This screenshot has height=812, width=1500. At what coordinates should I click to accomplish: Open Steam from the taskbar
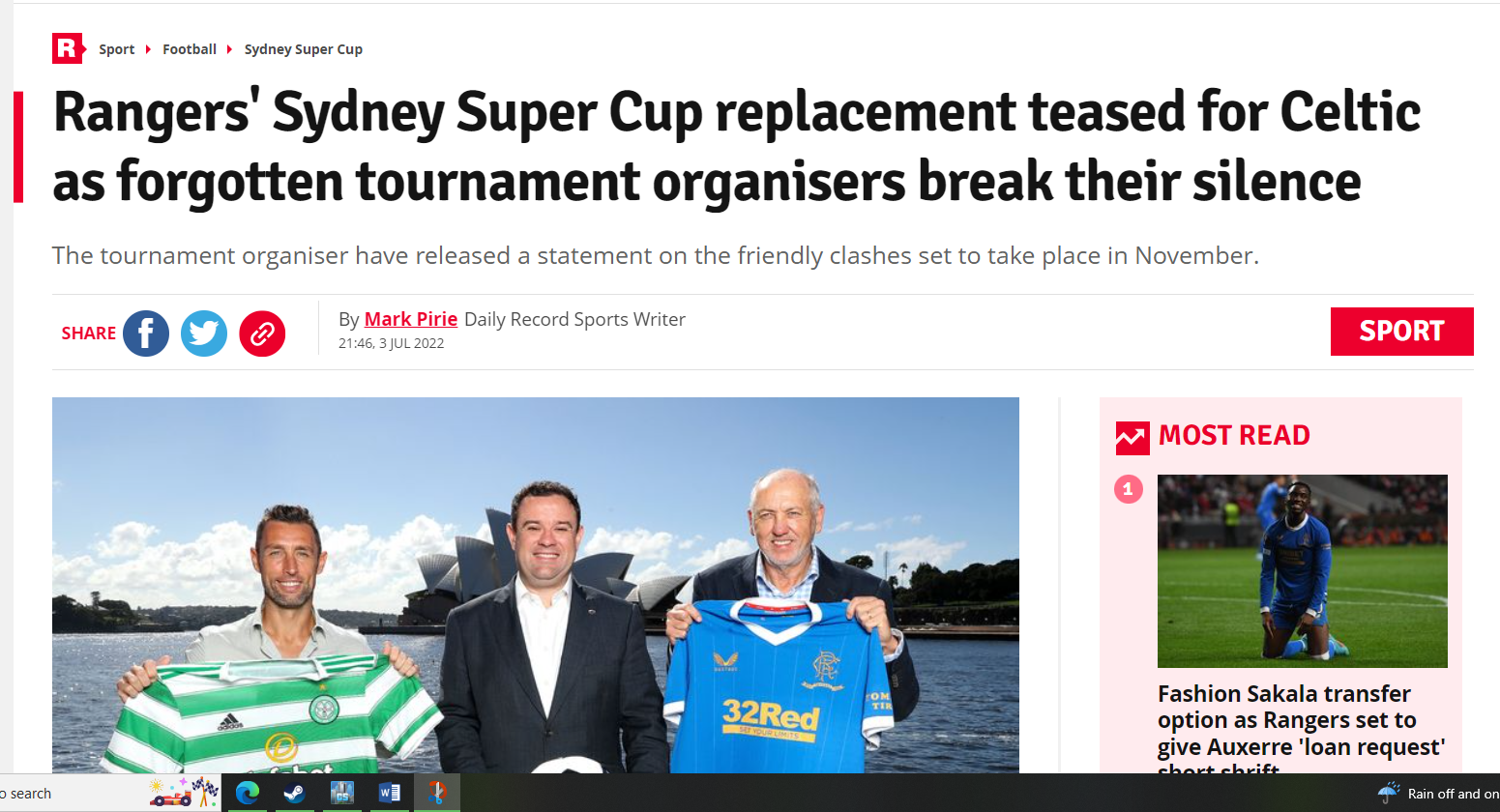294,793
